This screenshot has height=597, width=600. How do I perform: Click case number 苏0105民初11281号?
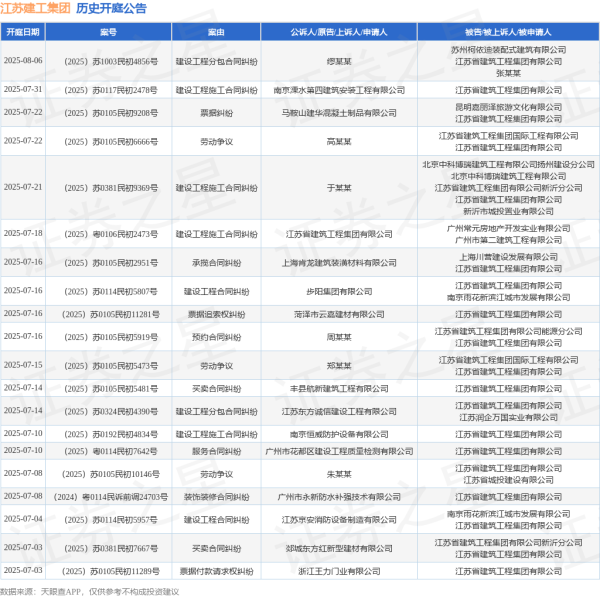pyautogui.click(x=111, y=315)
